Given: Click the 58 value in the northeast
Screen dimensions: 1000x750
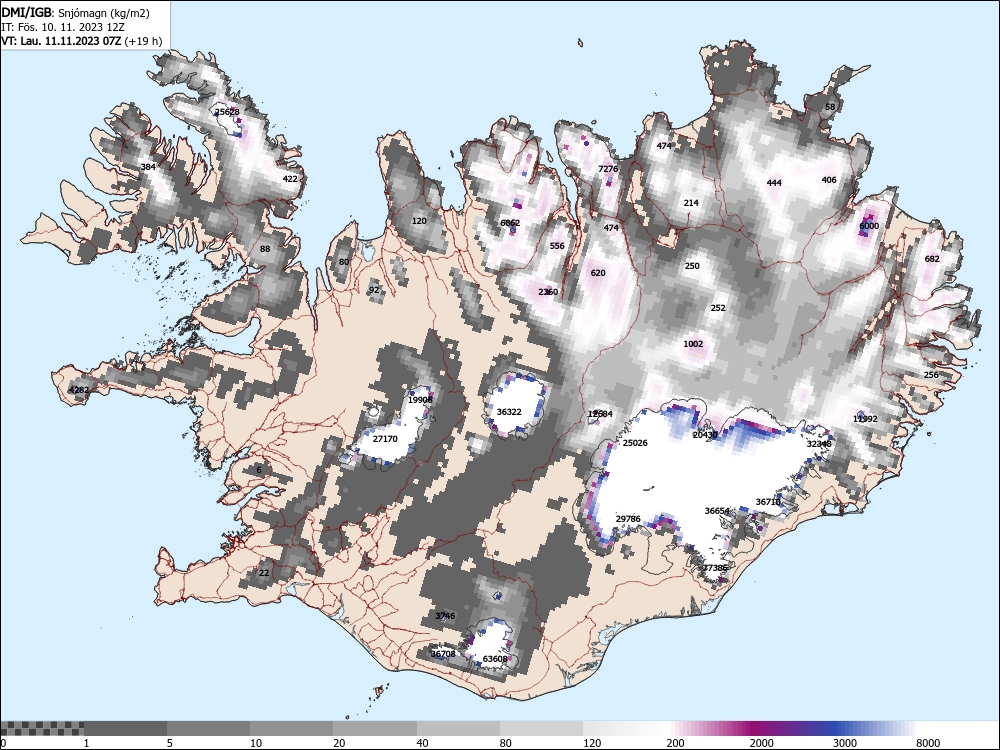Looking at the screenshot, I should pos(830,107).
